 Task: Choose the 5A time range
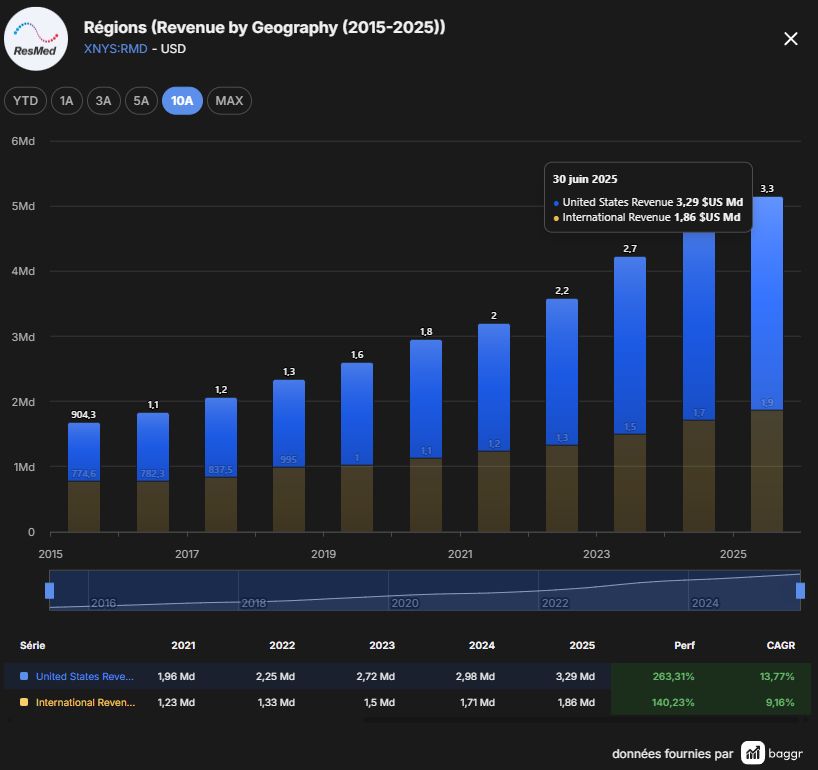(141, 101)
